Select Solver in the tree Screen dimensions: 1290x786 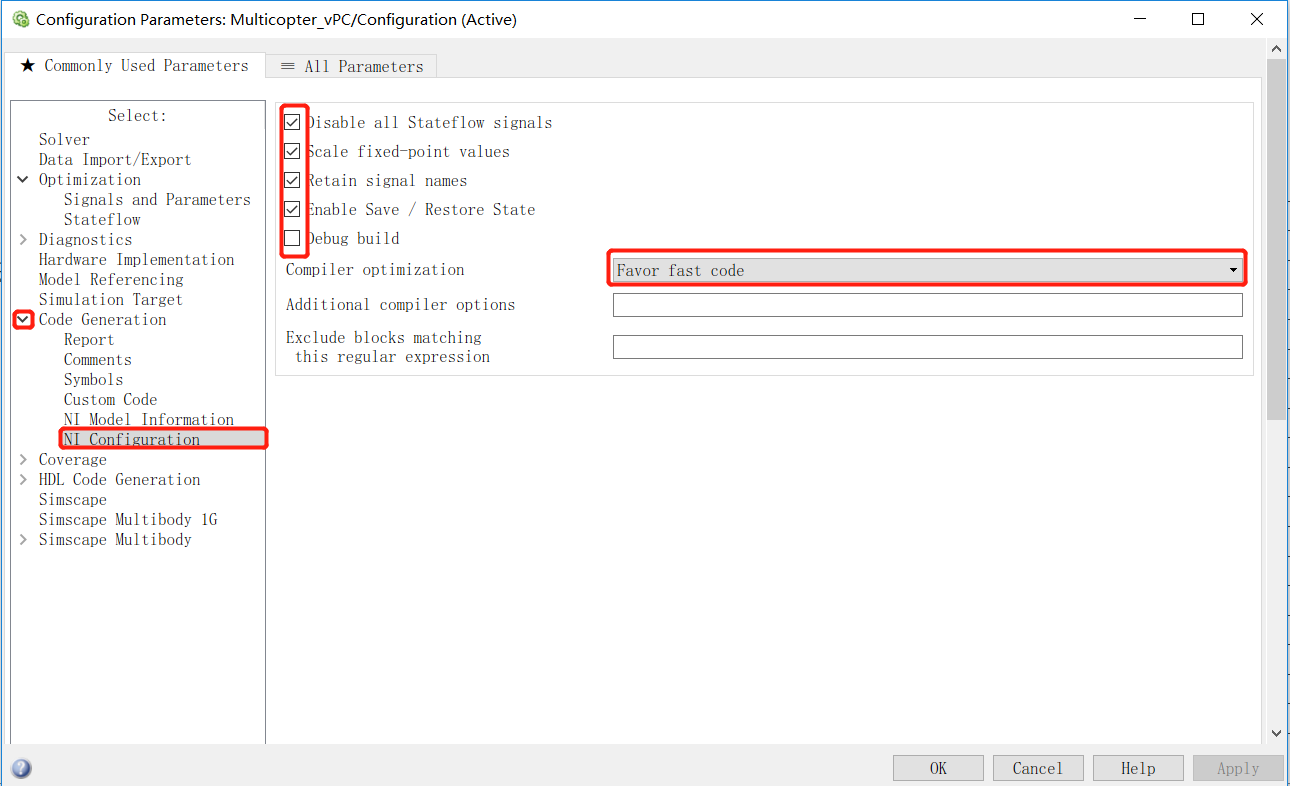coord(64,140)
